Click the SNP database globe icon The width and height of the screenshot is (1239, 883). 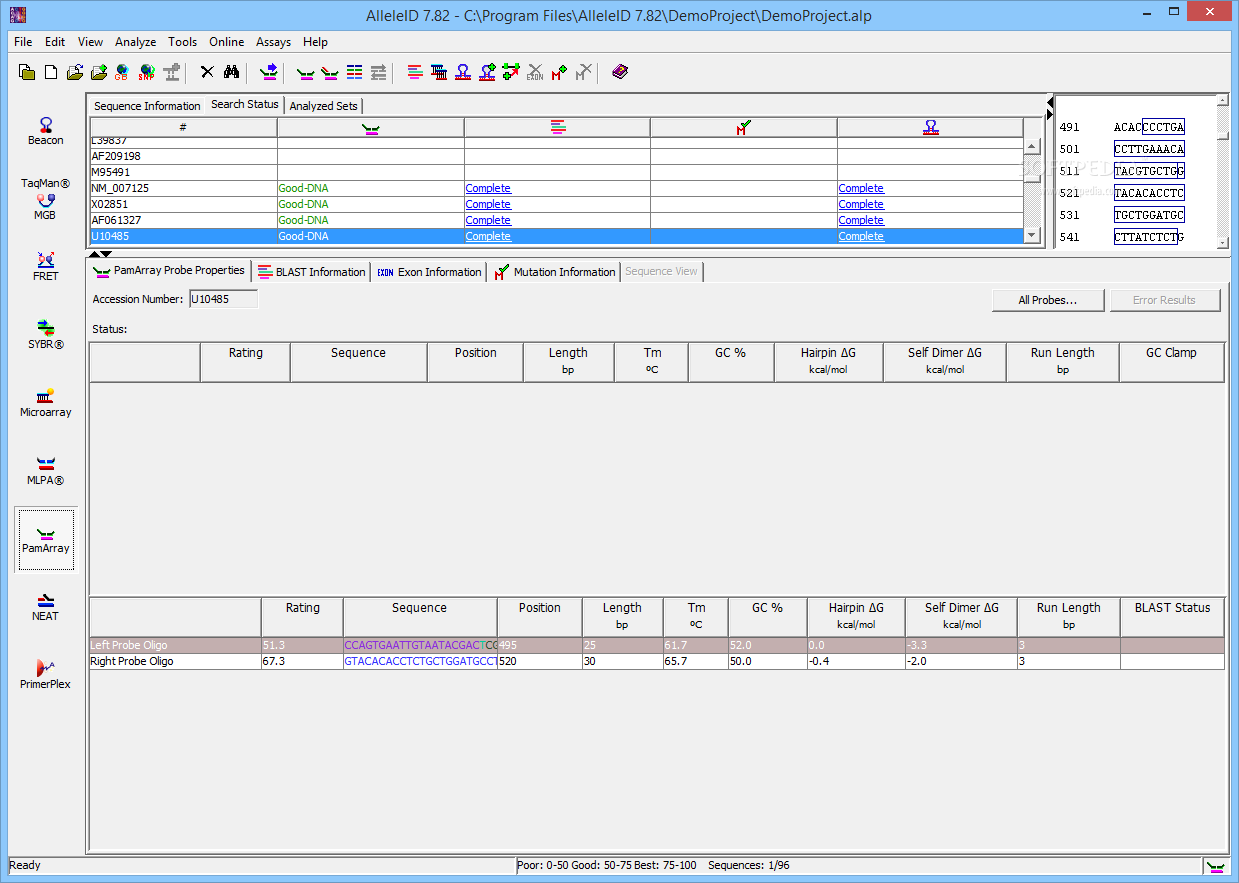click(x=147, y=72)
